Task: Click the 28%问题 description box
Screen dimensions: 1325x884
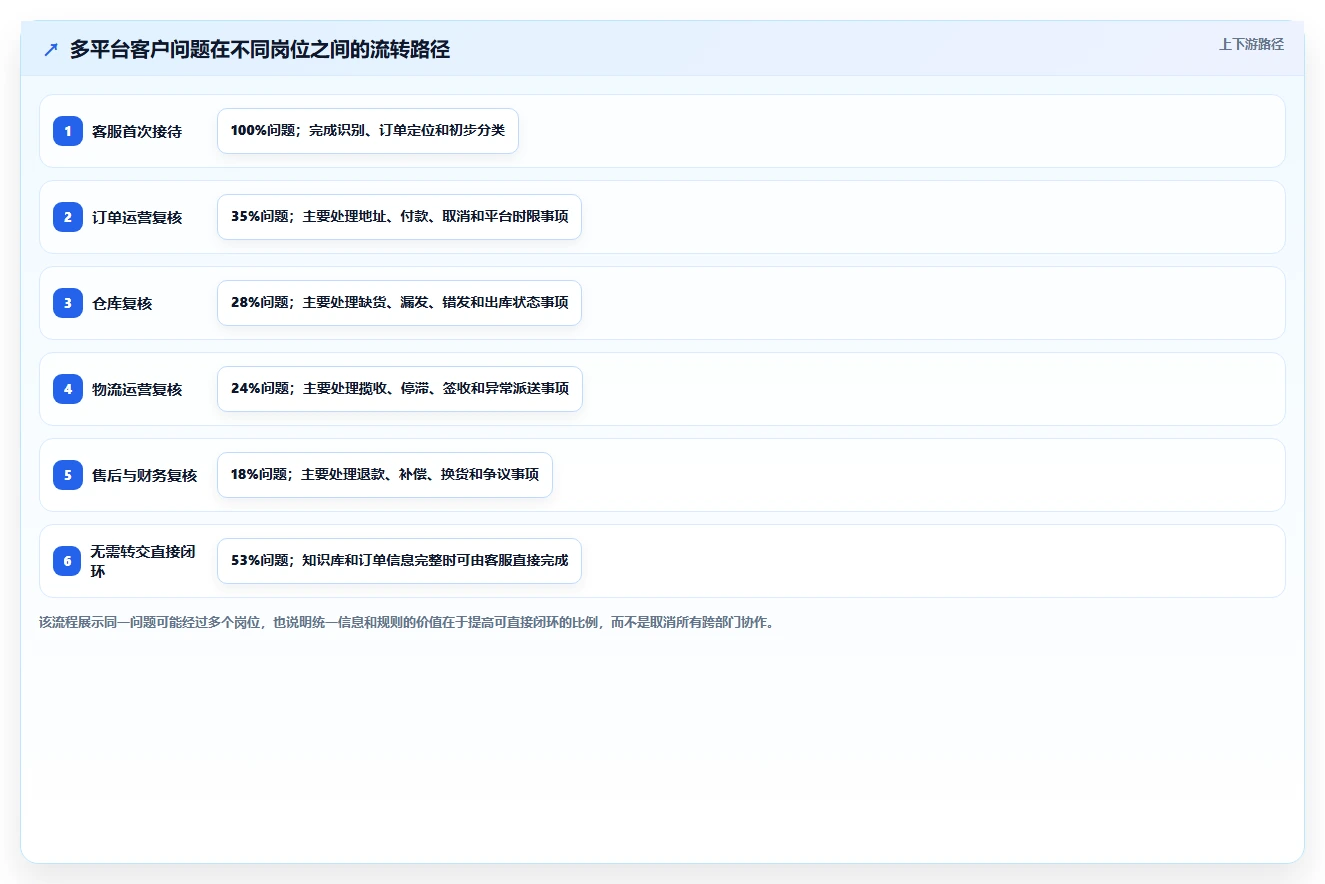Action: (399, 303)
